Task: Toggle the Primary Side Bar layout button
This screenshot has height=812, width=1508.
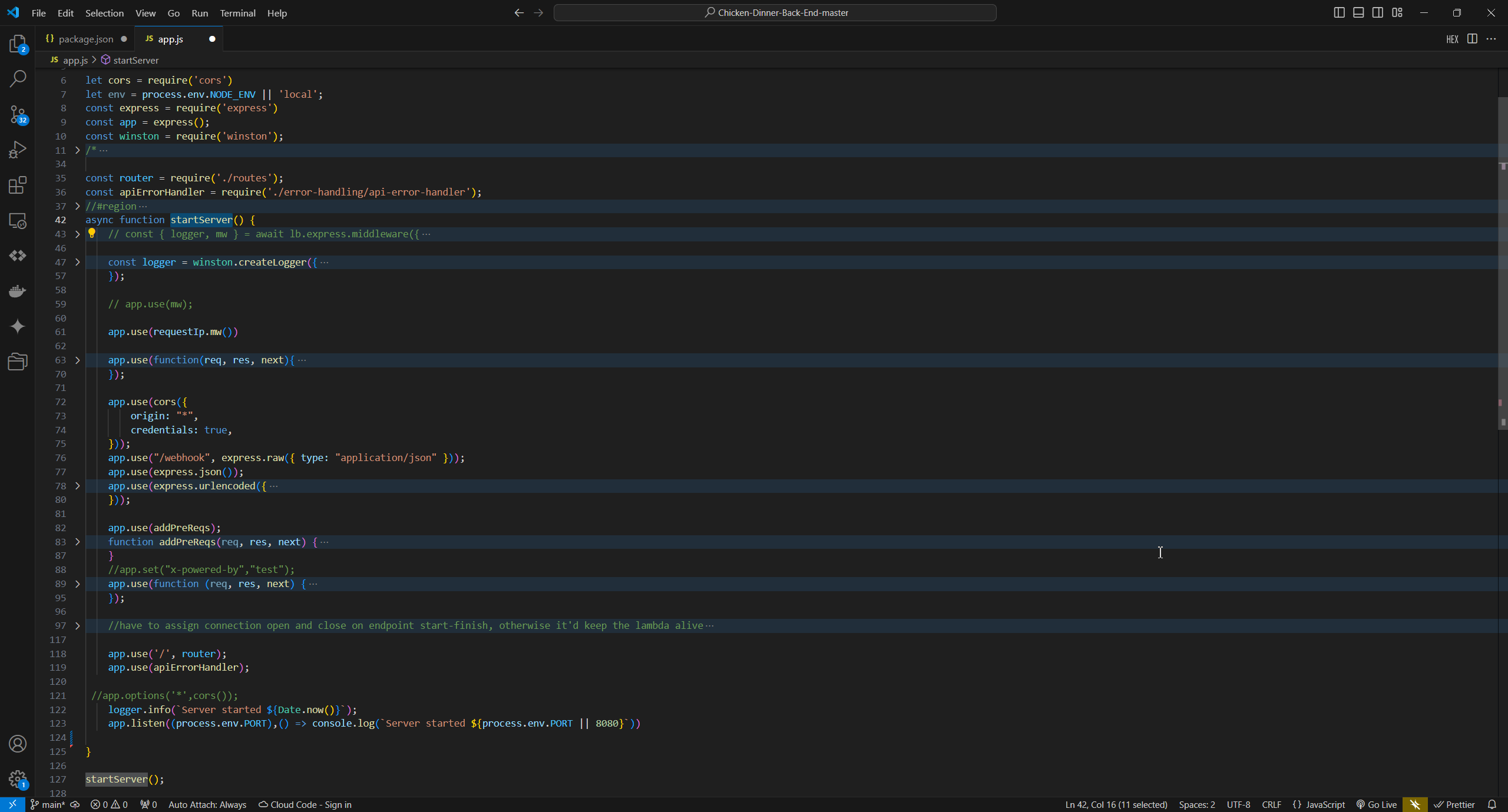Action: [x=1339, y=12]
